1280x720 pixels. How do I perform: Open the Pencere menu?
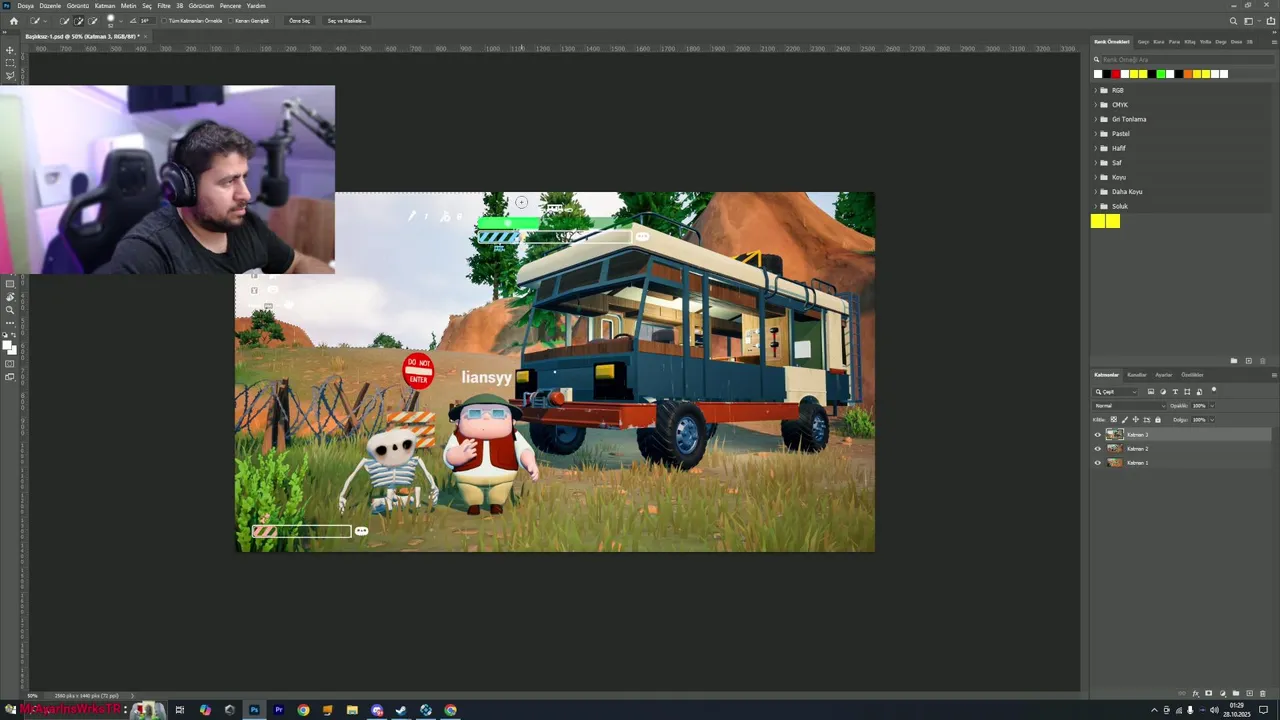click(x=230, y=6)
